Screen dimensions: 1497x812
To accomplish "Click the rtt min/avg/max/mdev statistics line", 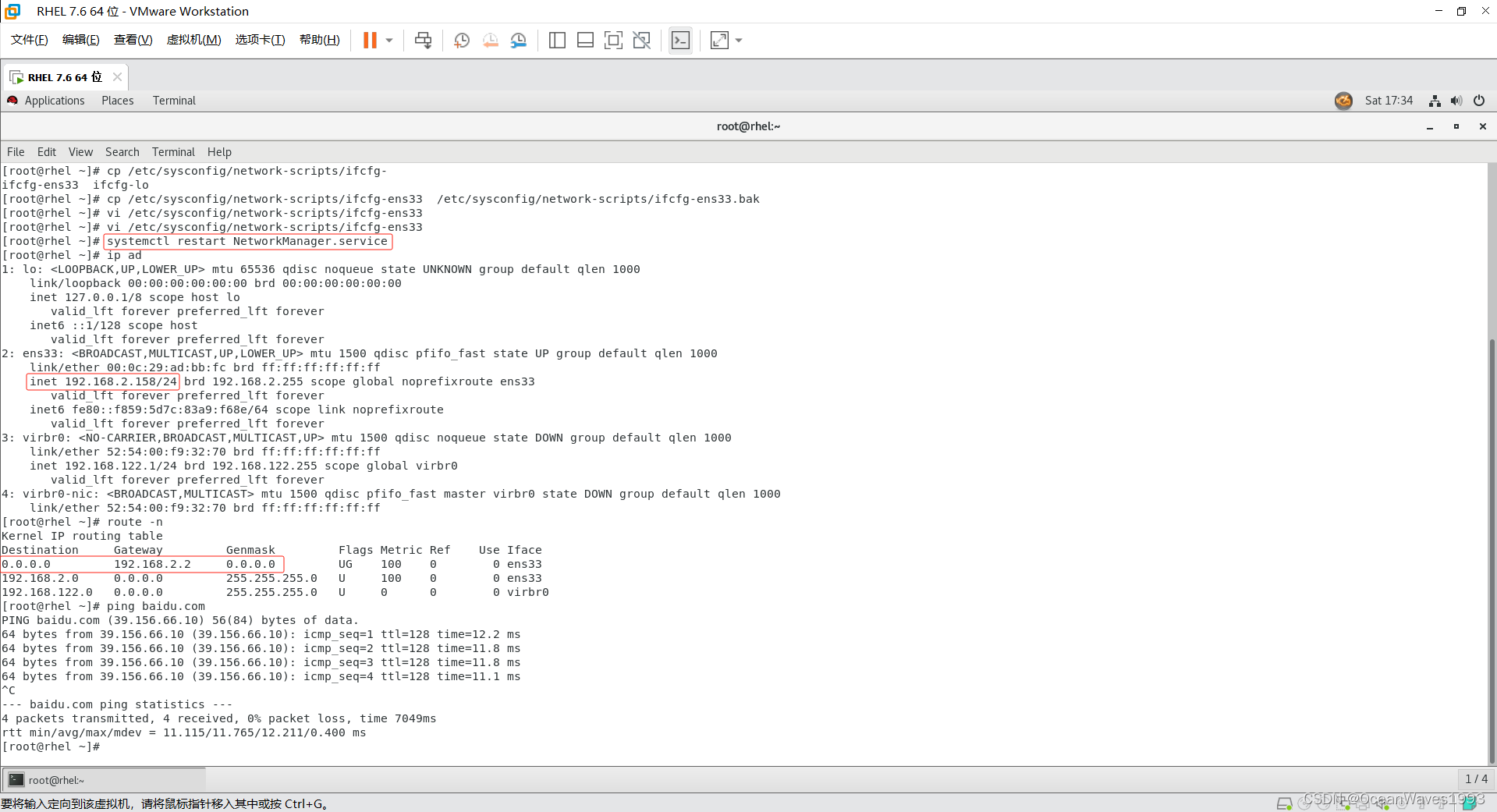I will tap(184, 732).
